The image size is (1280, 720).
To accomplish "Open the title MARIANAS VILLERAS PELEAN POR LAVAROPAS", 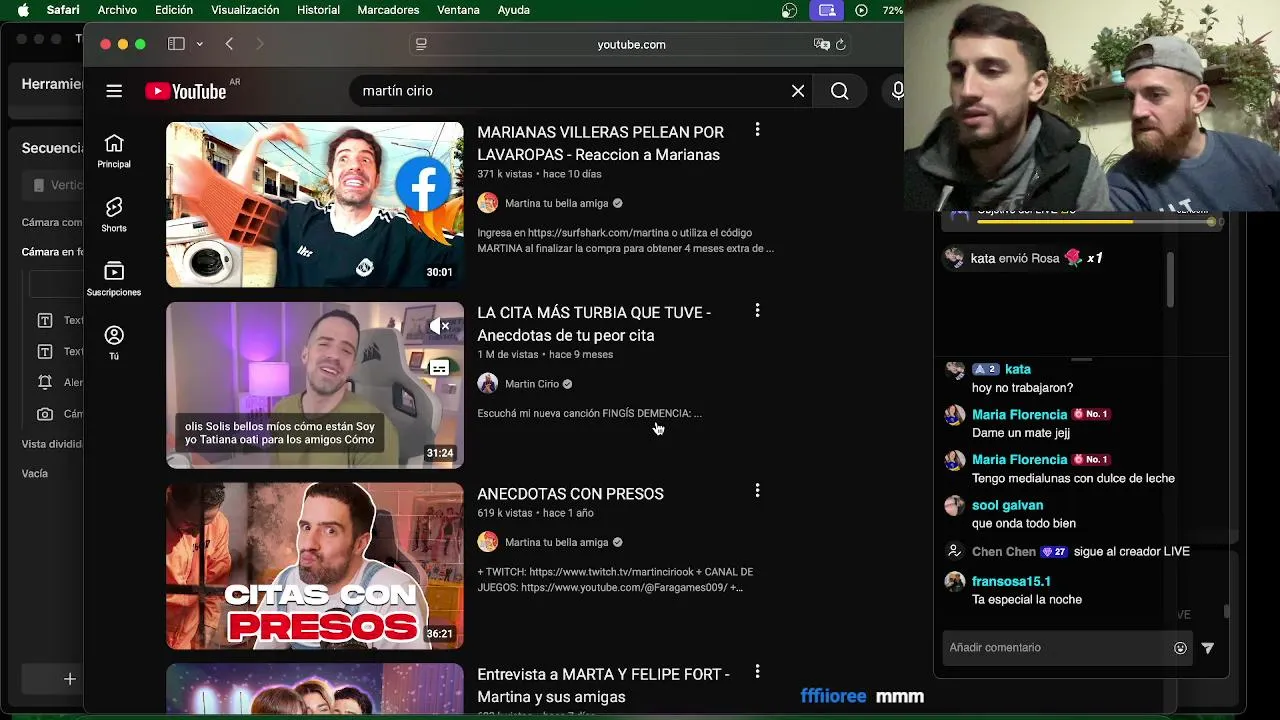I will [600, 143].
